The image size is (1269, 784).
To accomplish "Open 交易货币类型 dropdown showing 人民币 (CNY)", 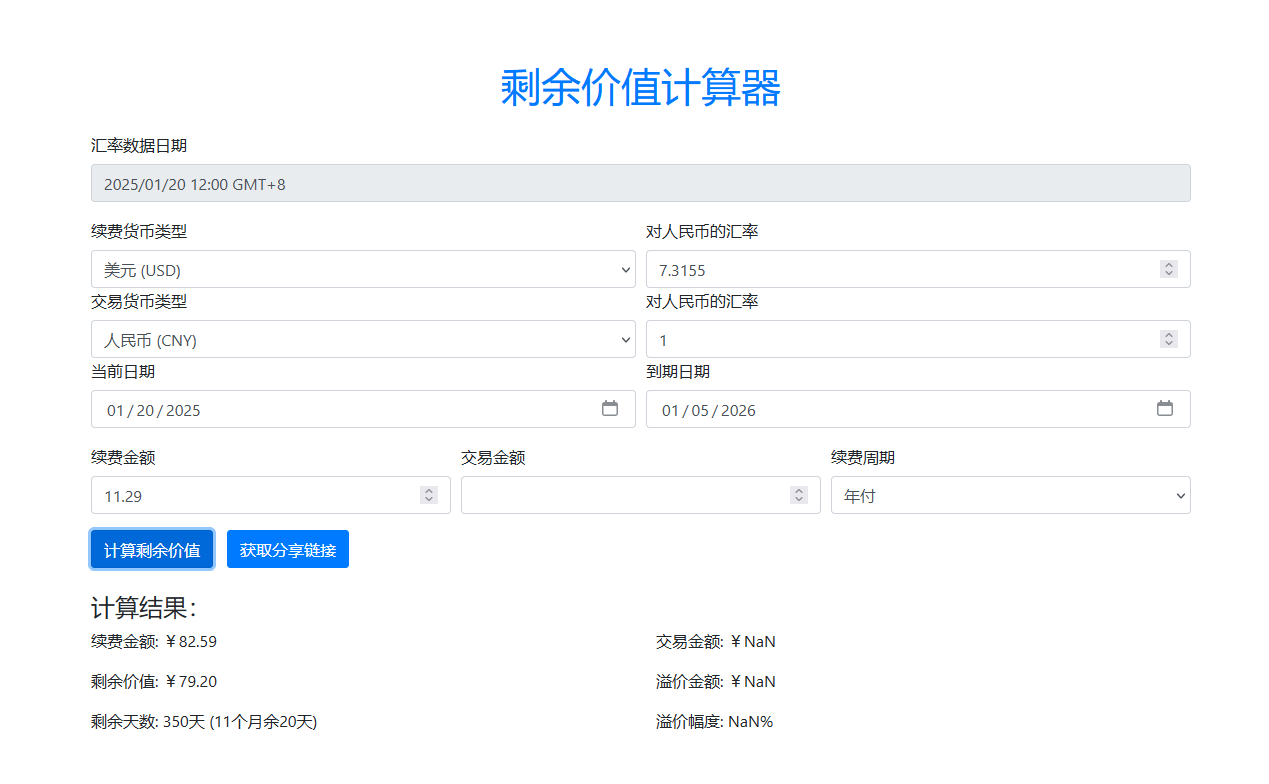I will point(363,339).
